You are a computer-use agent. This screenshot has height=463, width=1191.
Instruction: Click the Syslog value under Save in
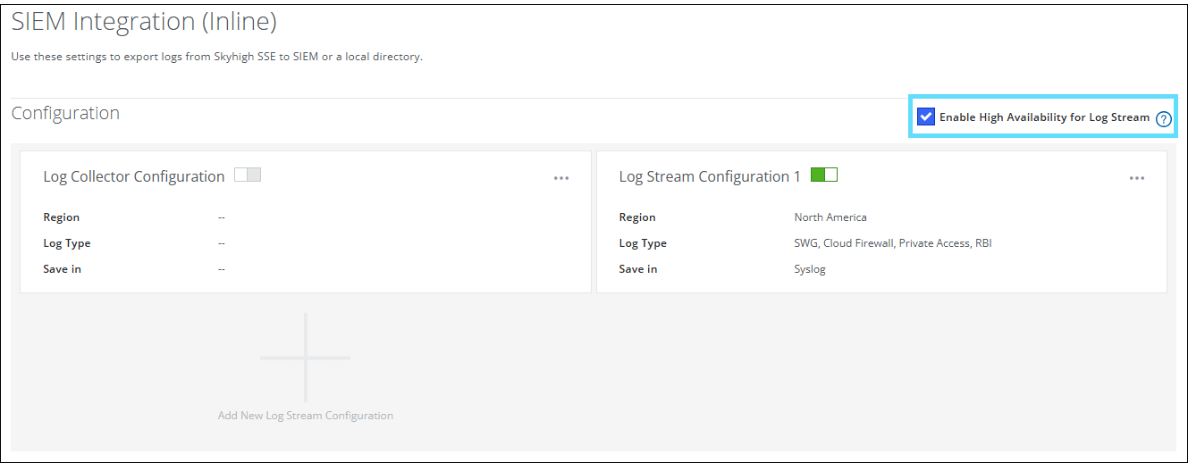pyautogui.click(x=809, y=269)
